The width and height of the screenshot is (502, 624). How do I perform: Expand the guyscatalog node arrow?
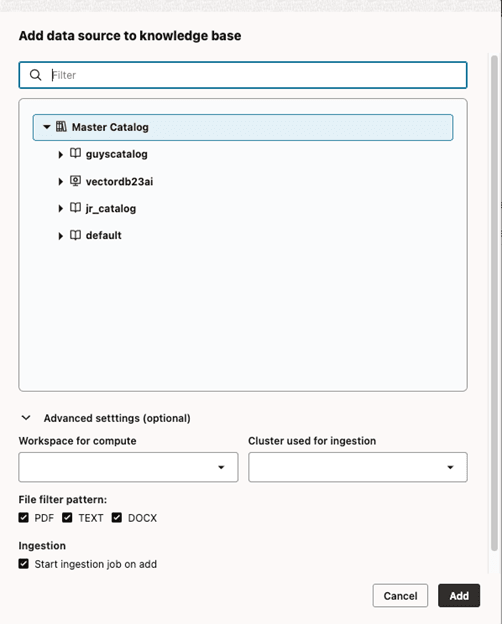pyautogui.click(x=61, y=154)
